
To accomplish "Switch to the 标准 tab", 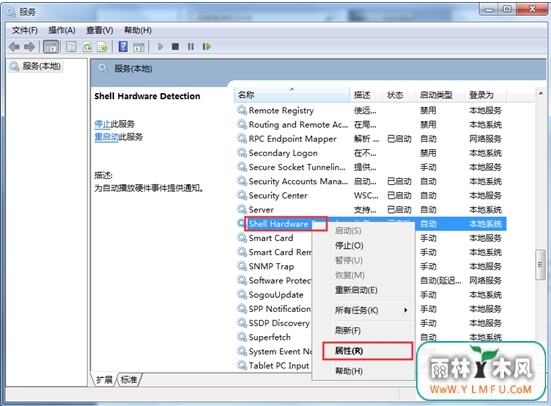I will (x=129, y=380).
